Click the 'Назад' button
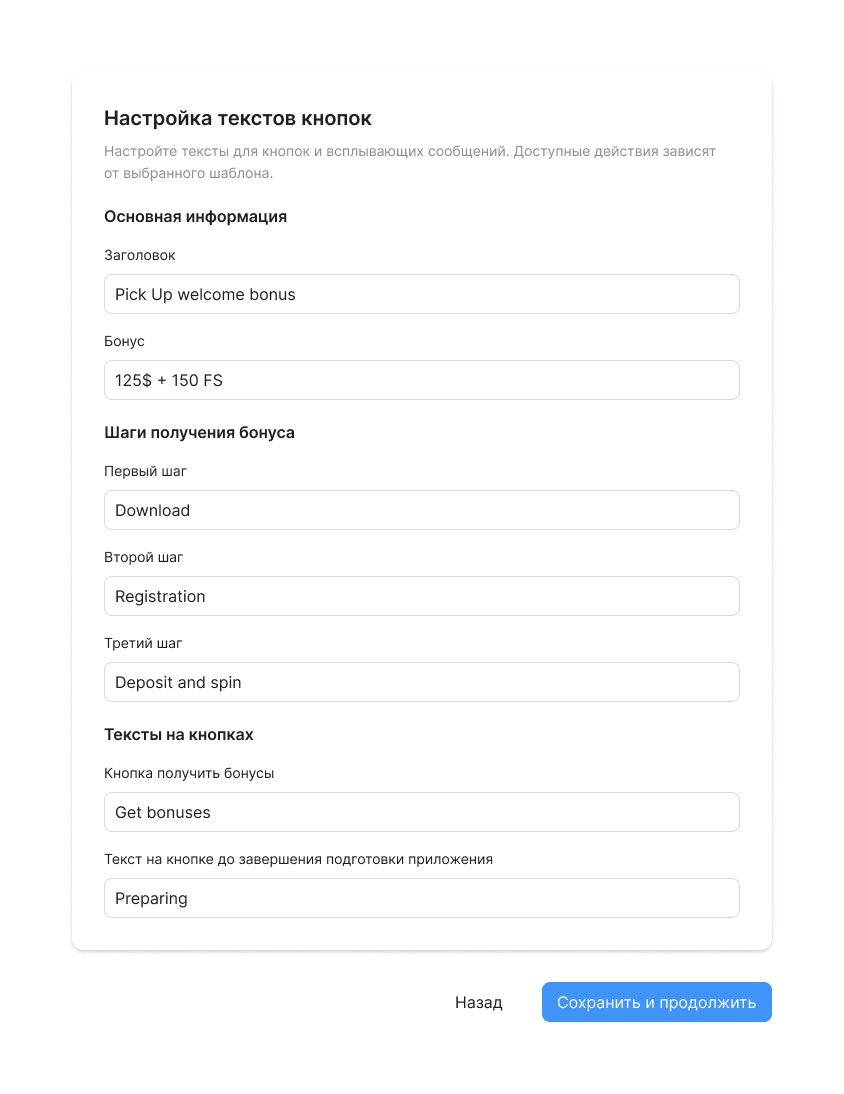 click(479, 1002)
